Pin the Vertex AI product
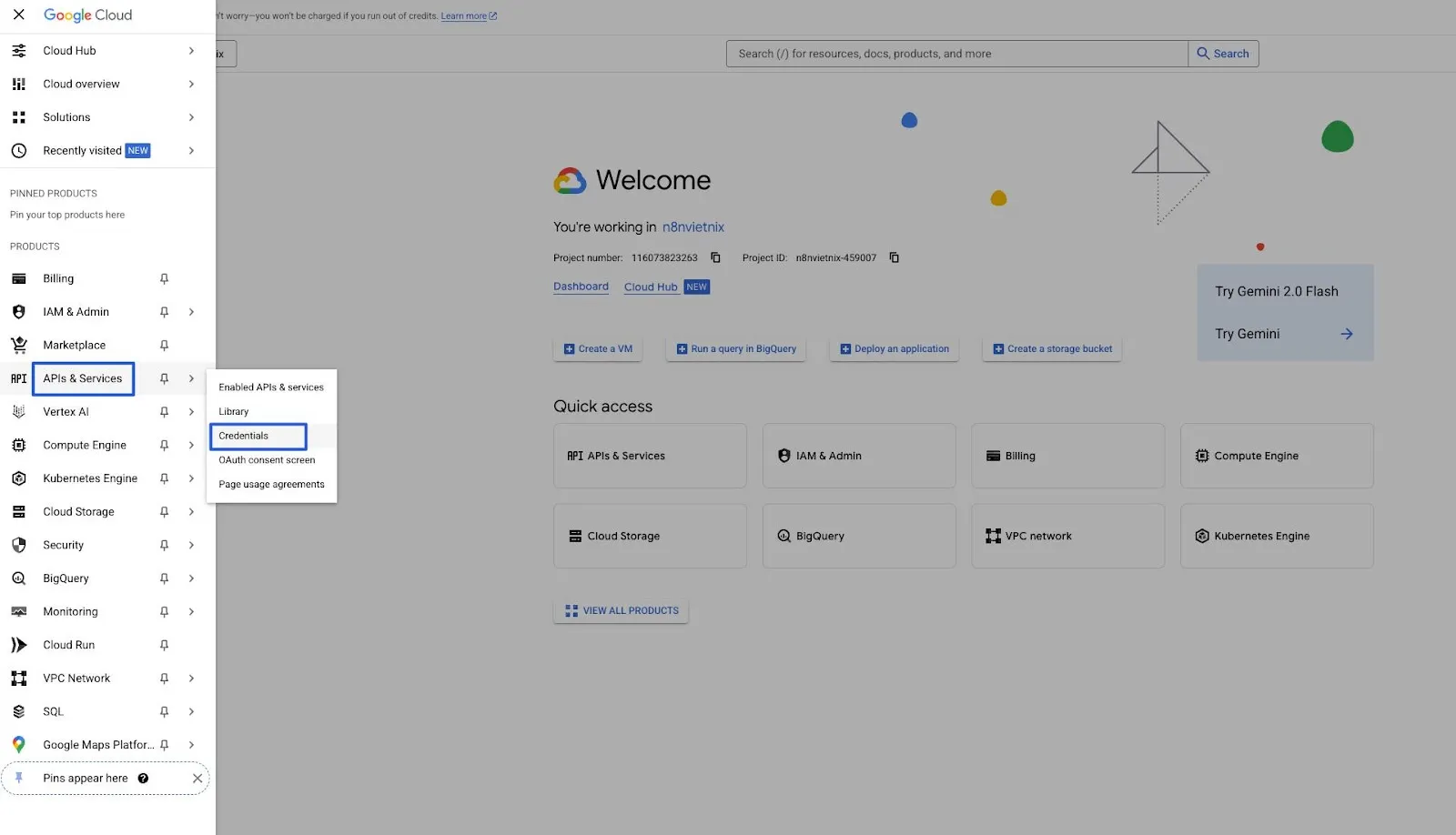Image resolution: width=1456 pixels, height=835 pixels. click(164, 412)
